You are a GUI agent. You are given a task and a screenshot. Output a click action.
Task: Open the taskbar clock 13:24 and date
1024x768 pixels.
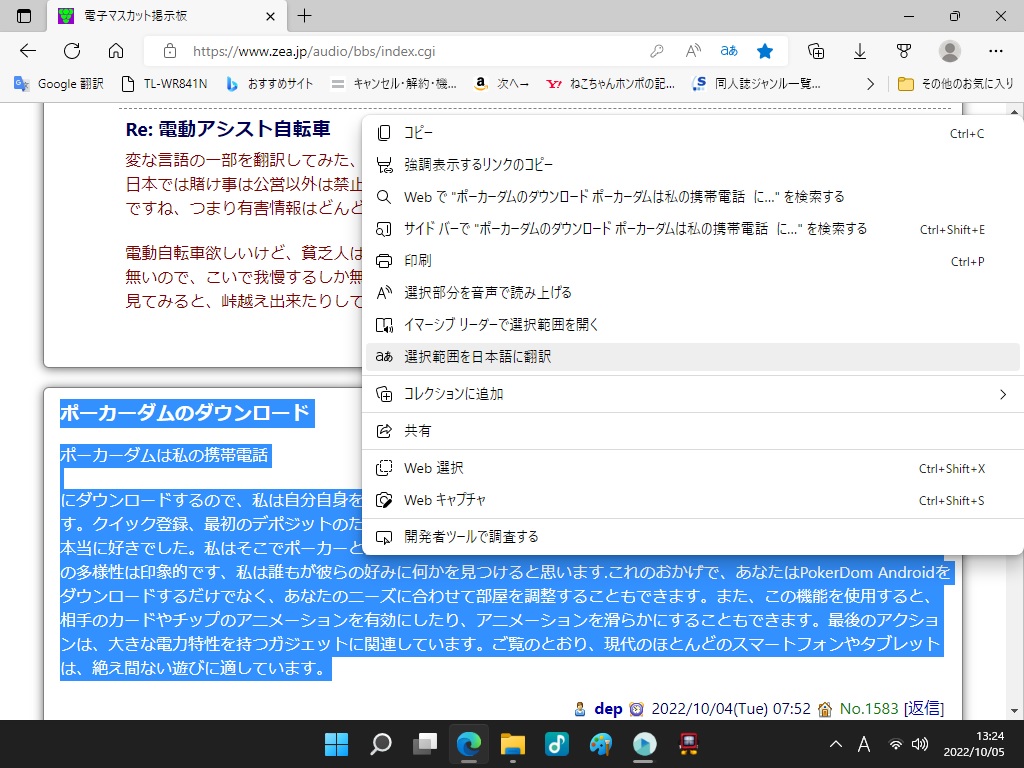coord(974,744)
